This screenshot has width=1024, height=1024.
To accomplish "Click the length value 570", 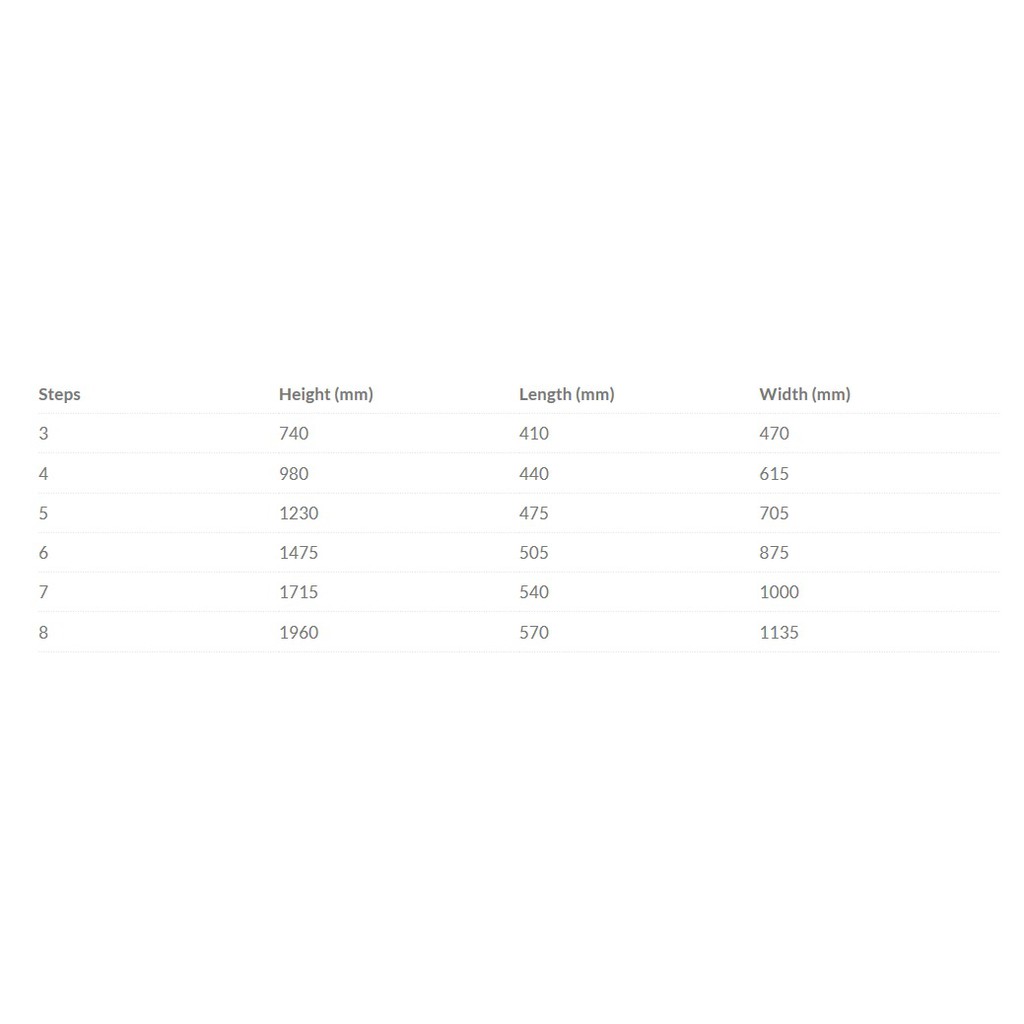I will [x=534, y=632].
